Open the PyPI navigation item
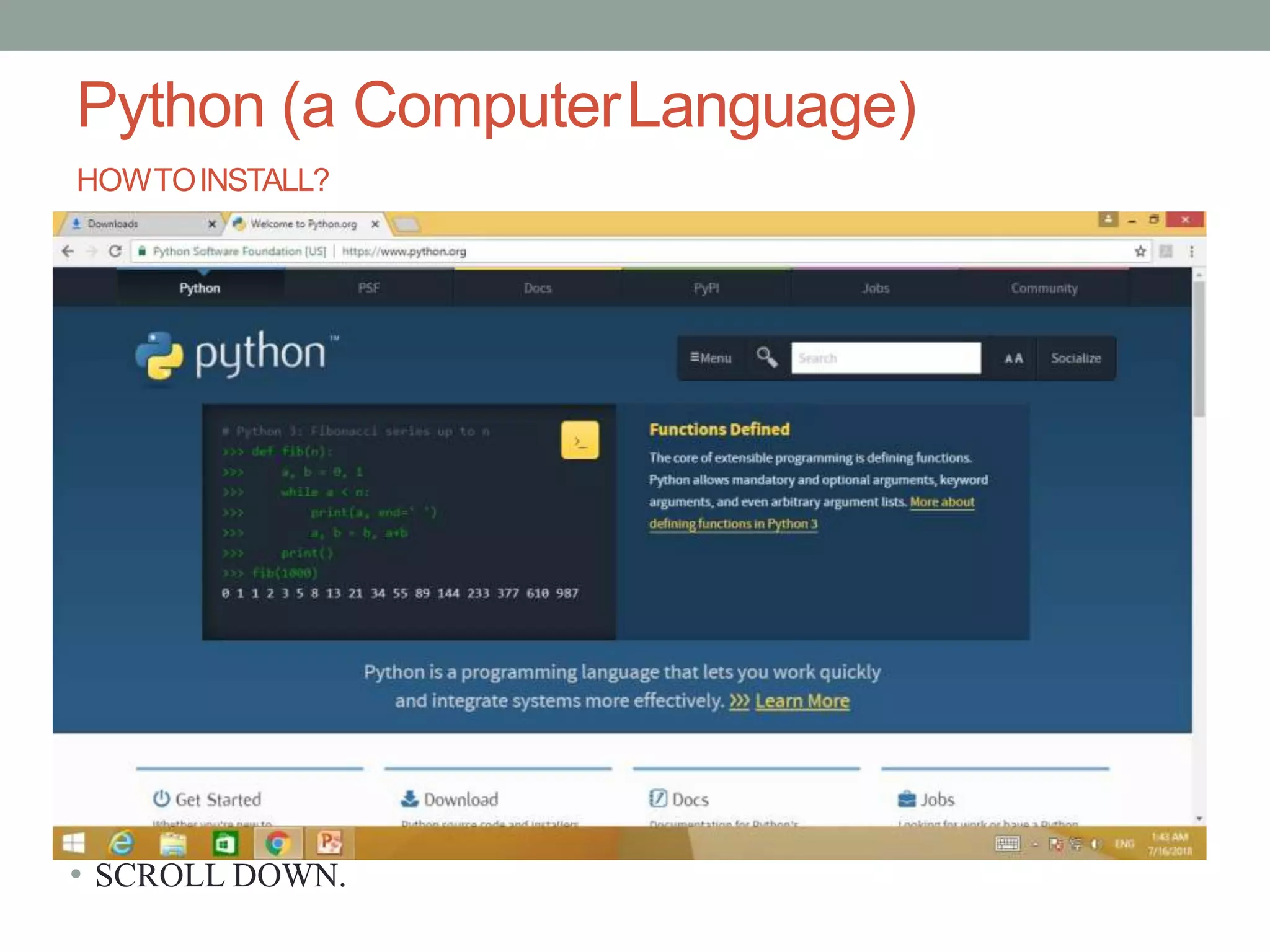Screen dimensions: 1270x952 [x=706, y=288]
